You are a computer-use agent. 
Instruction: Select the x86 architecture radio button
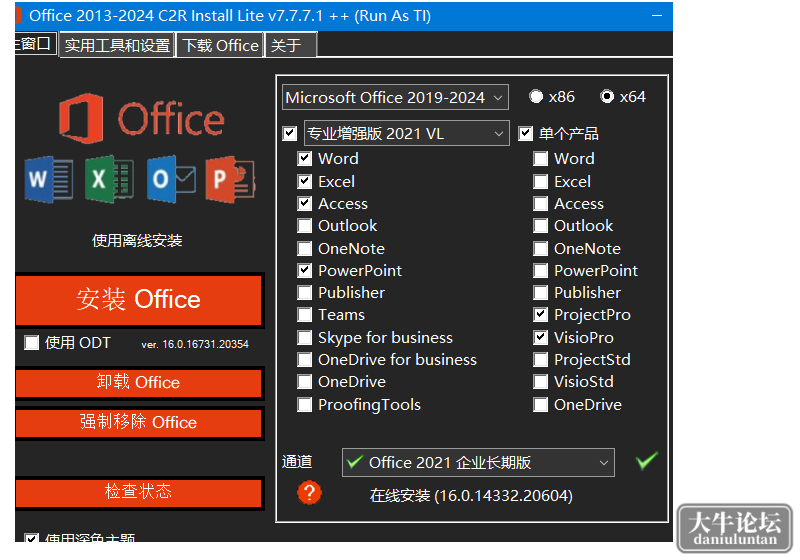(x=536, y=96)
